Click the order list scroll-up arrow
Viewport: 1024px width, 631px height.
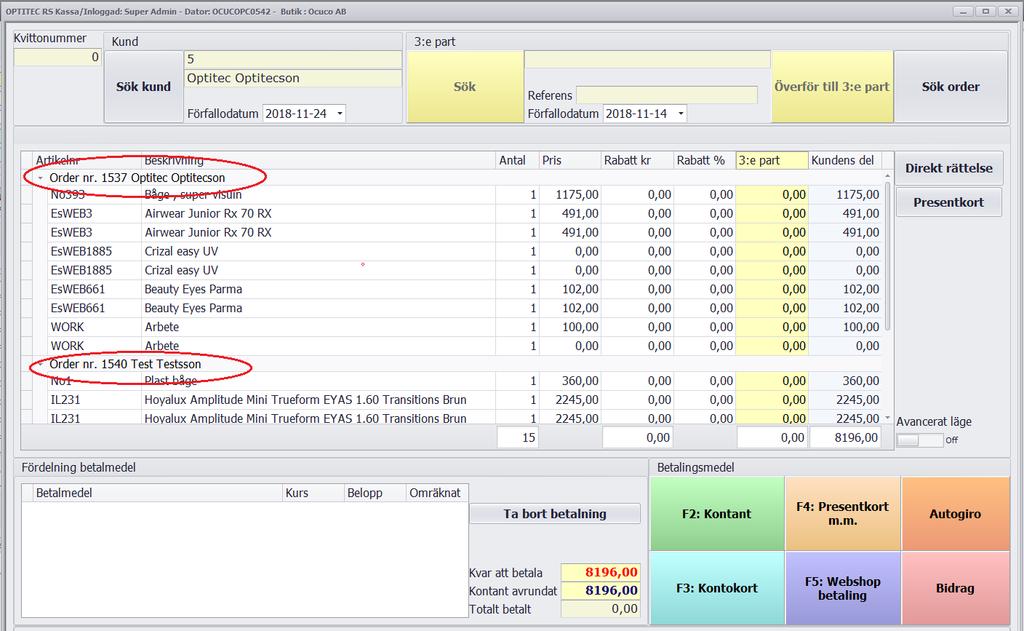coord(888,176)
